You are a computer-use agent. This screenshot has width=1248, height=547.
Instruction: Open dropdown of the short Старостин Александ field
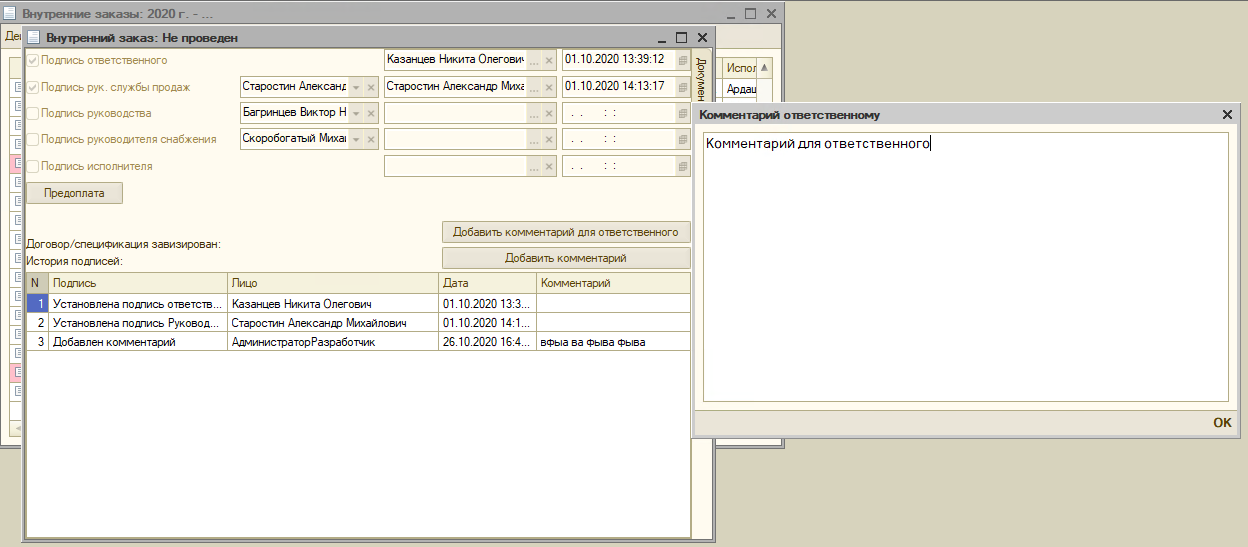click(355, 87)
